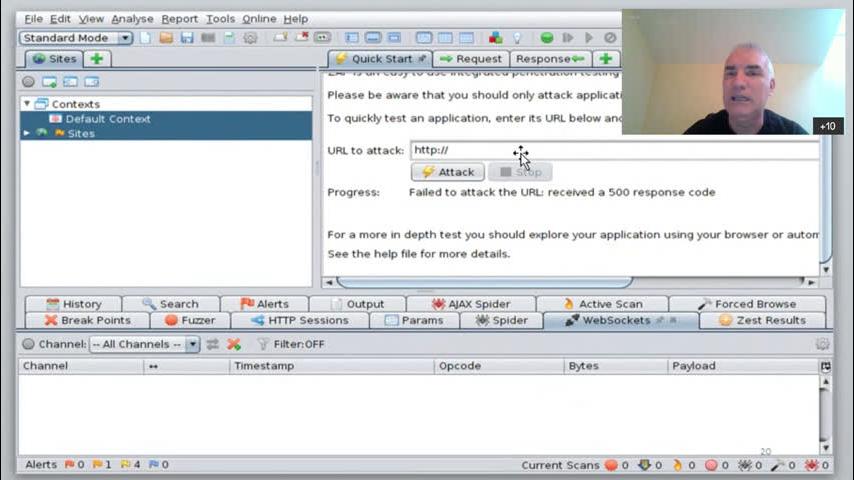854x480 pixels.
Task: Add a new tab beside the Sites tab
Action: click(97, 59)
